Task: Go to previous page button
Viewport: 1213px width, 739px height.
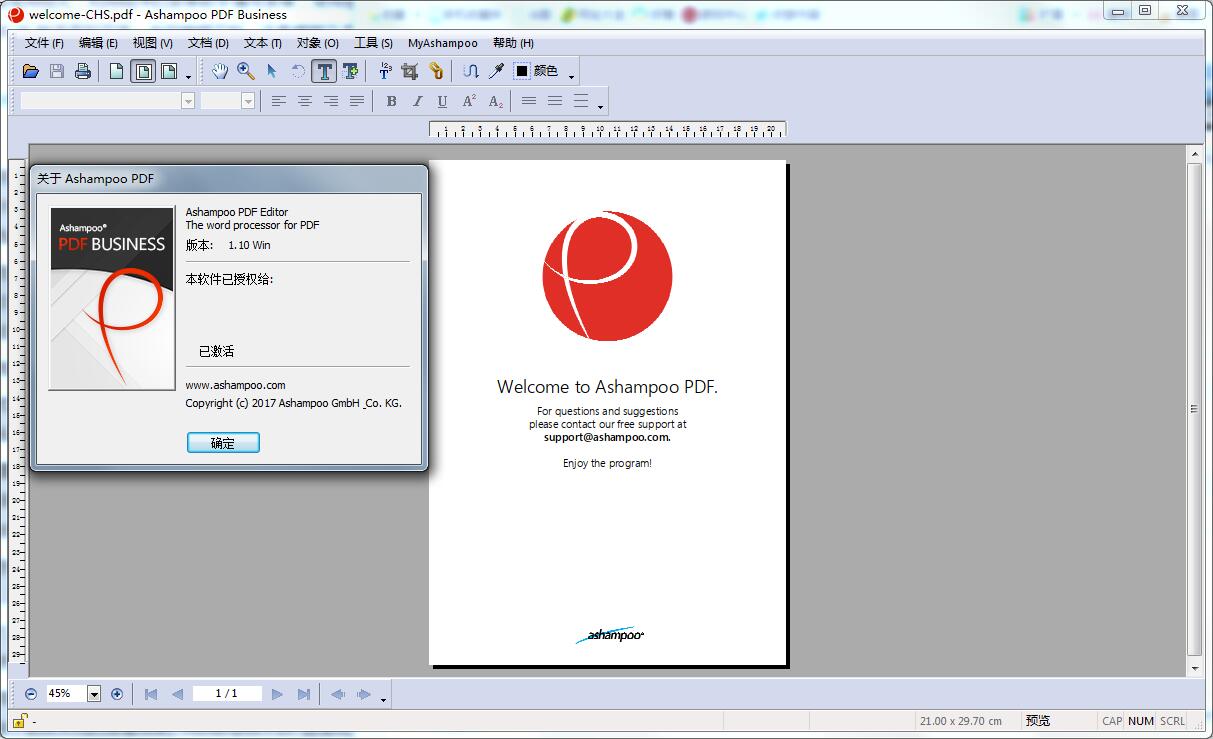Action: [177, 693]
